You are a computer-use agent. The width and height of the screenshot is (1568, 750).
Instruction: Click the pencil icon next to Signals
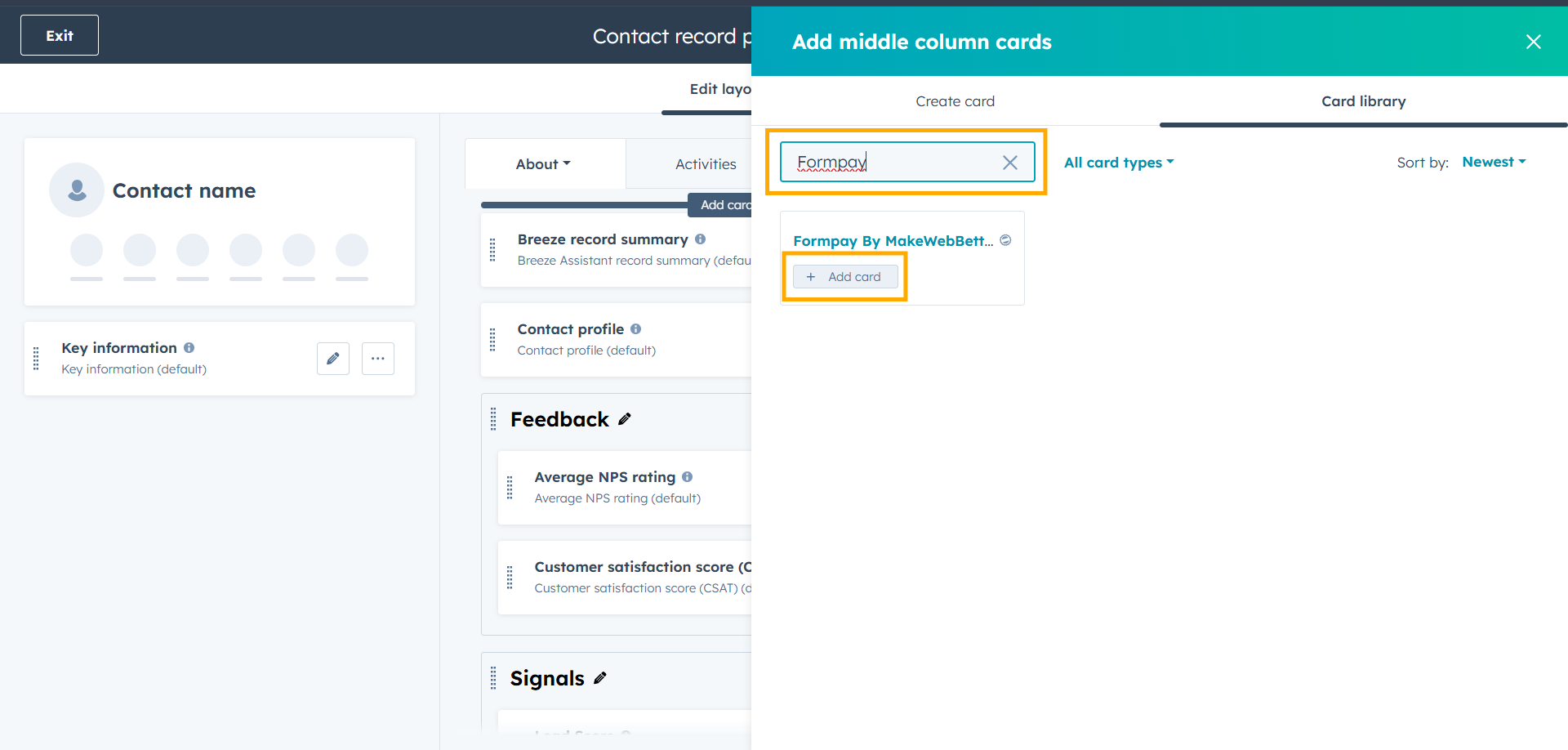(600, 678)
